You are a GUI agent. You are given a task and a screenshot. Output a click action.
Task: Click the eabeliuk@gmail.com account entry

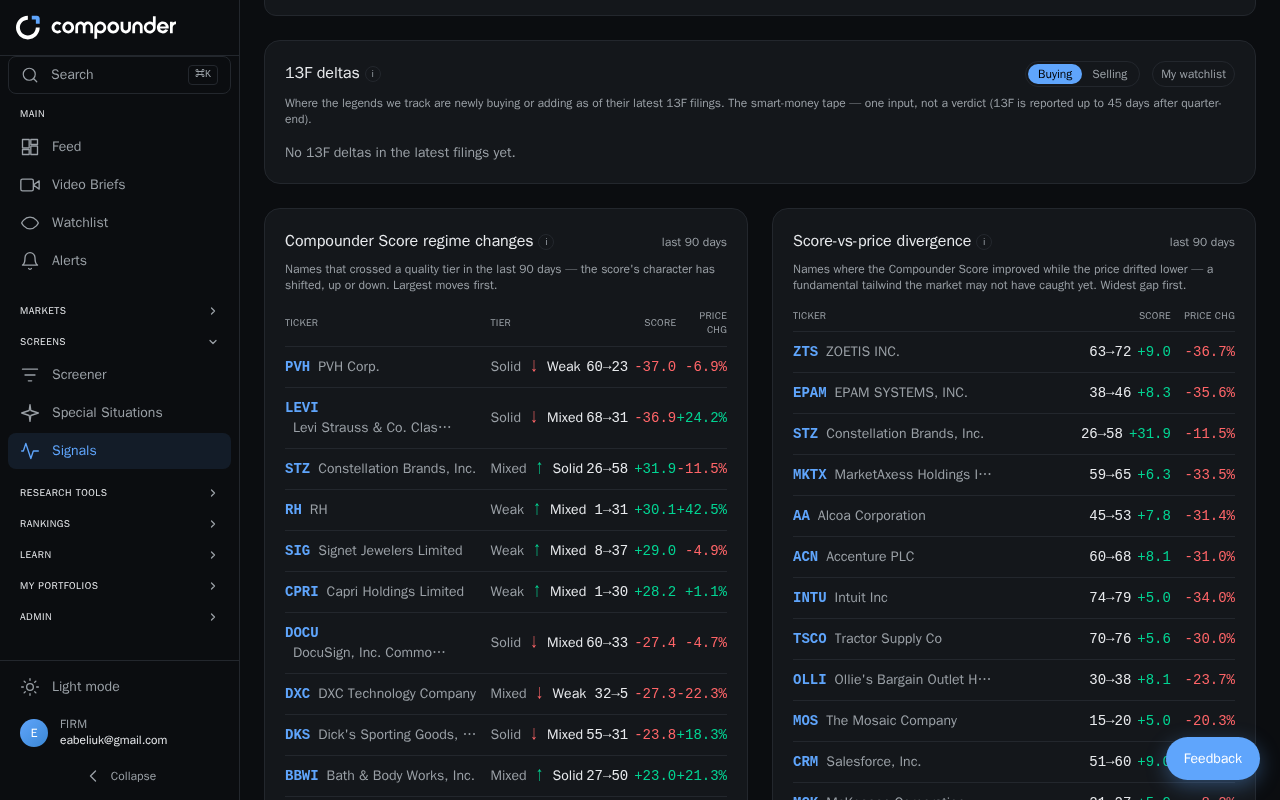click(x=113, y=741)
